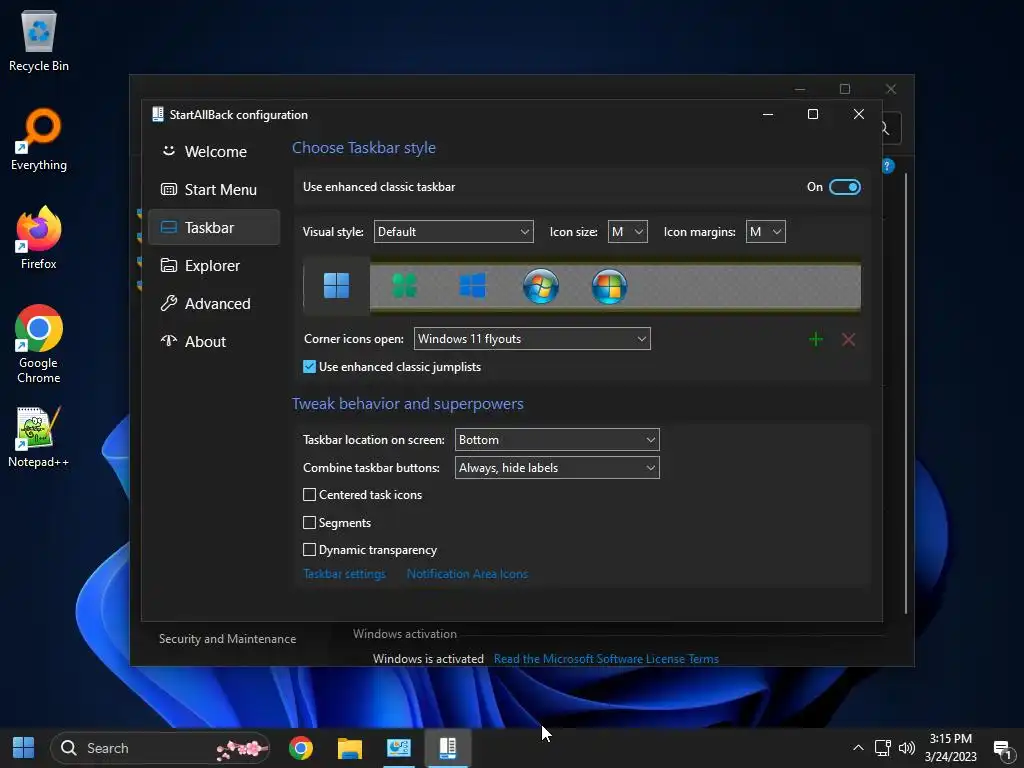
Task: Select the Windows Vista orb start icon
Action: tap(609, 285)
